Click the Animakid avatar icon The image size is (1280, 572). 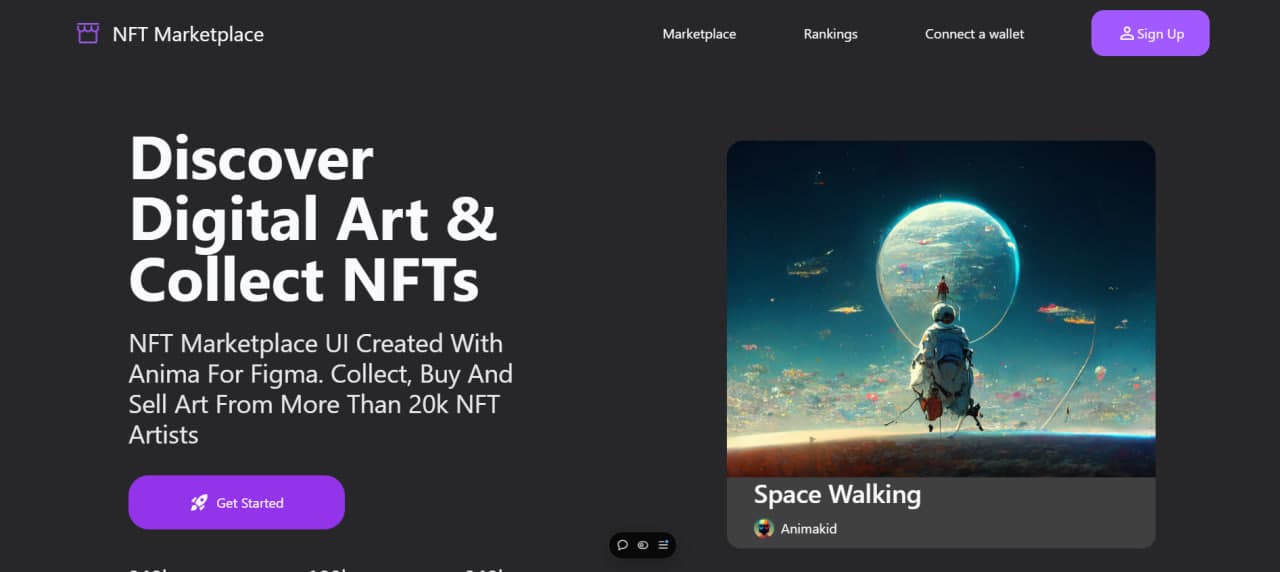(x=764, y=529)
